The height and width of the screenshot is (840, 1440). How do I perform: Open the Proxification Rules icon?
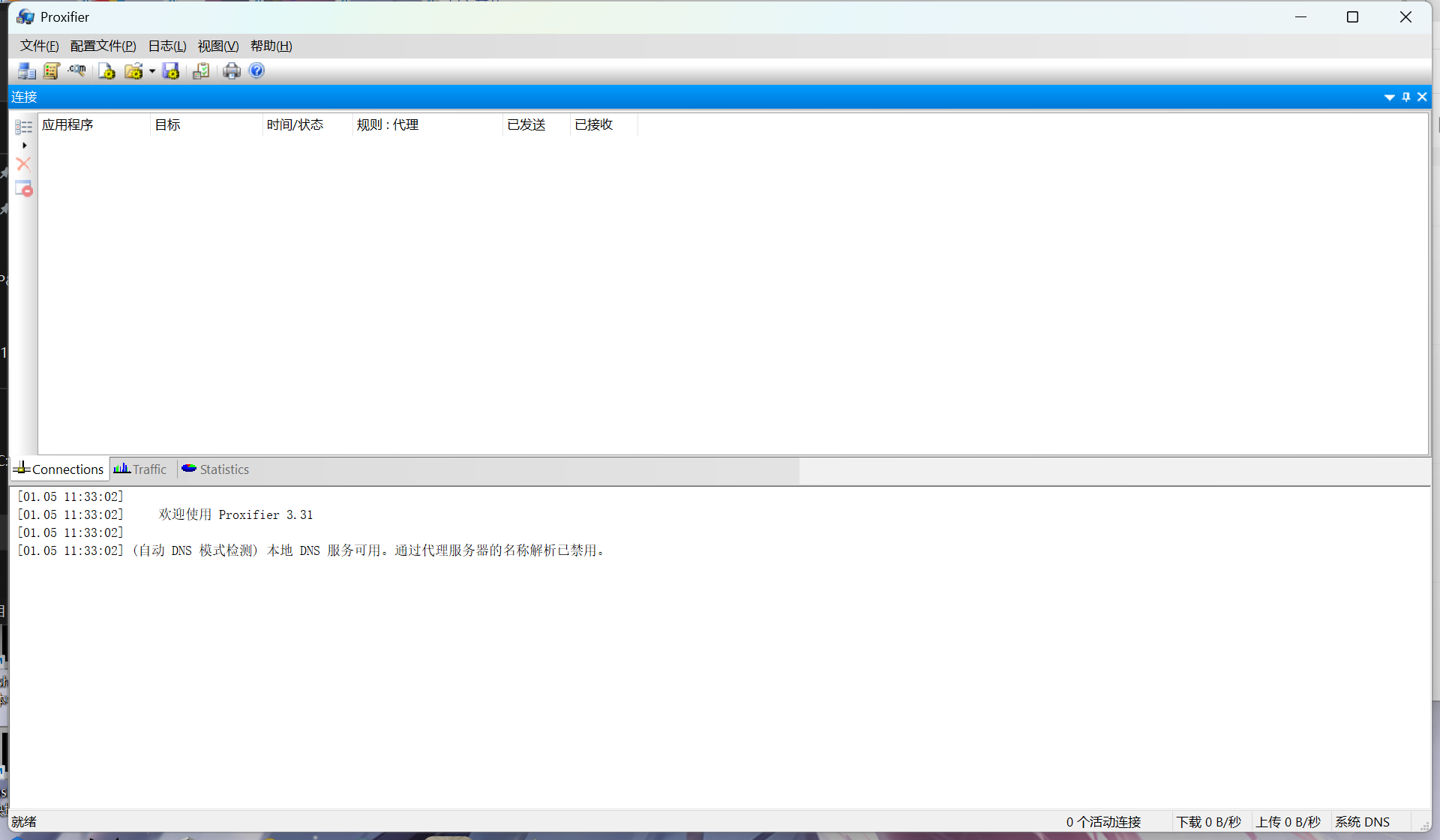[52, 71]
